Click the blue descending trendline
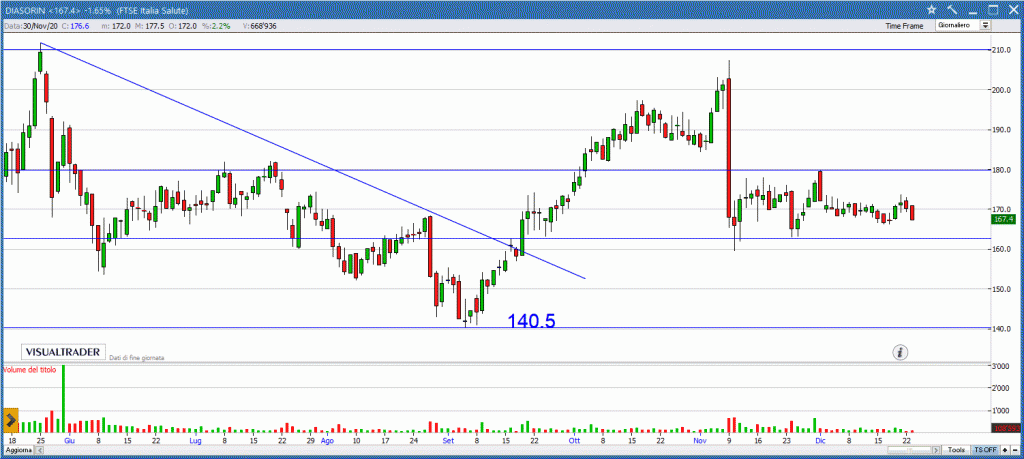This screenshot has height=459, width=1024. 313,161
